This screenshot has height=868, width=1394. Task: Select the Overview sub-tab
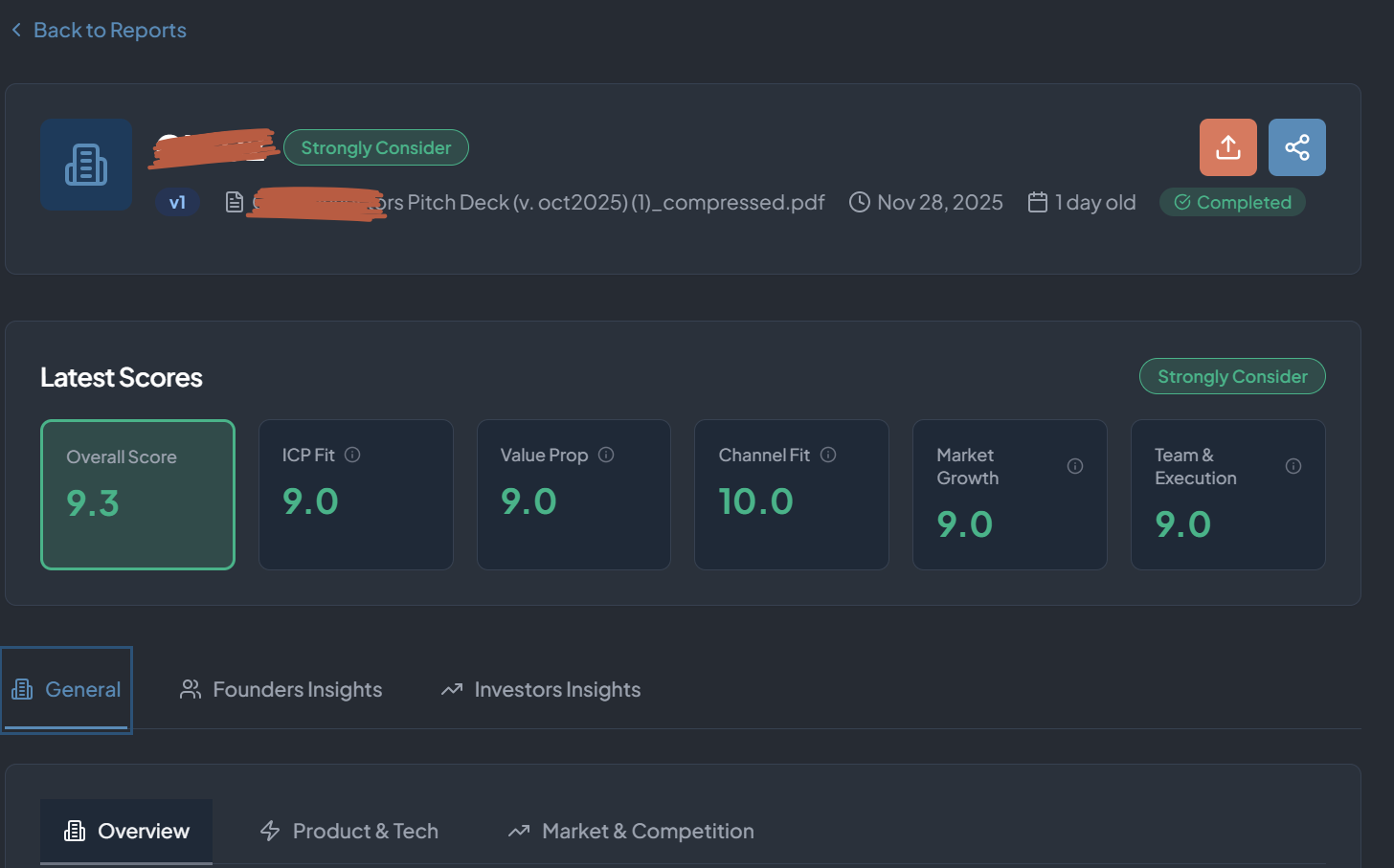pos(127,831)
